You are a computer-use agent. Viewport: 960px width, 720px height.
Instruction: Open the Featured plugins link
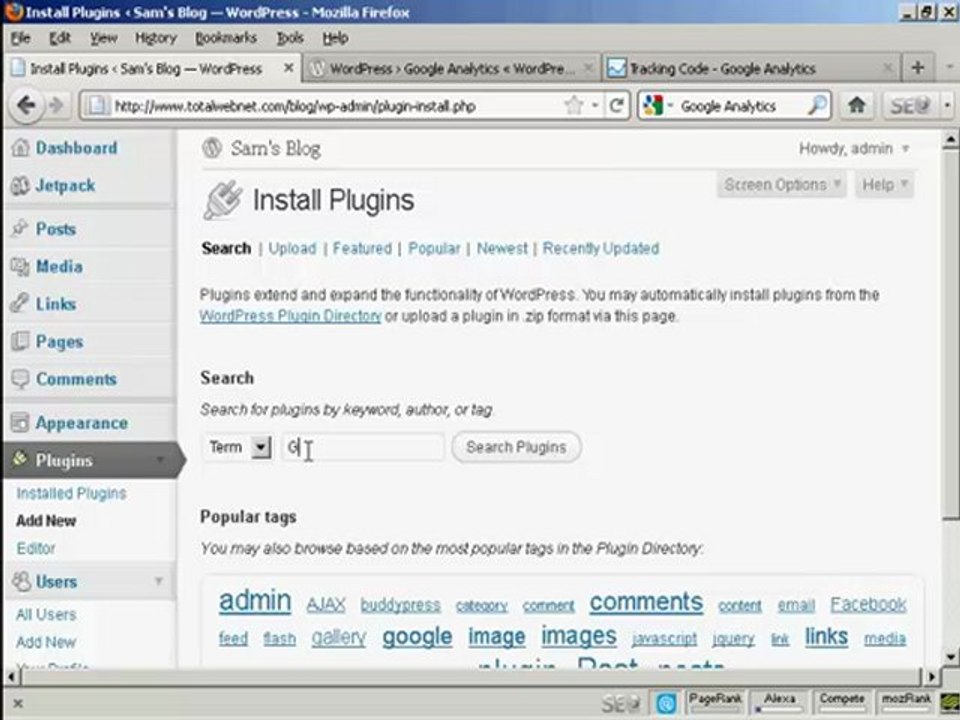362,249
